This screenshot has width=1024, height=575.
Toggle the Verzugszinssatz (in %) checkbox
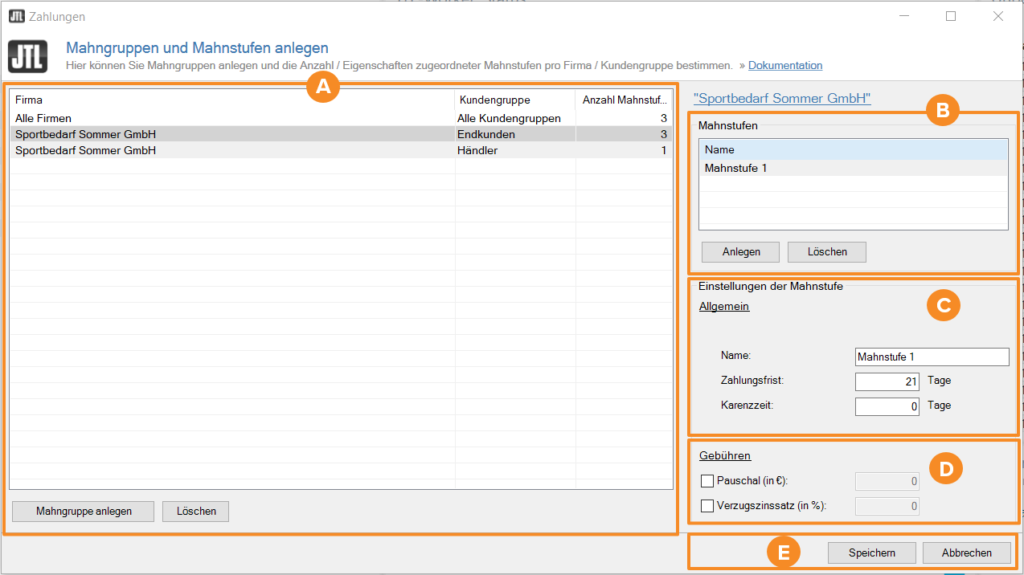[708, 506]
